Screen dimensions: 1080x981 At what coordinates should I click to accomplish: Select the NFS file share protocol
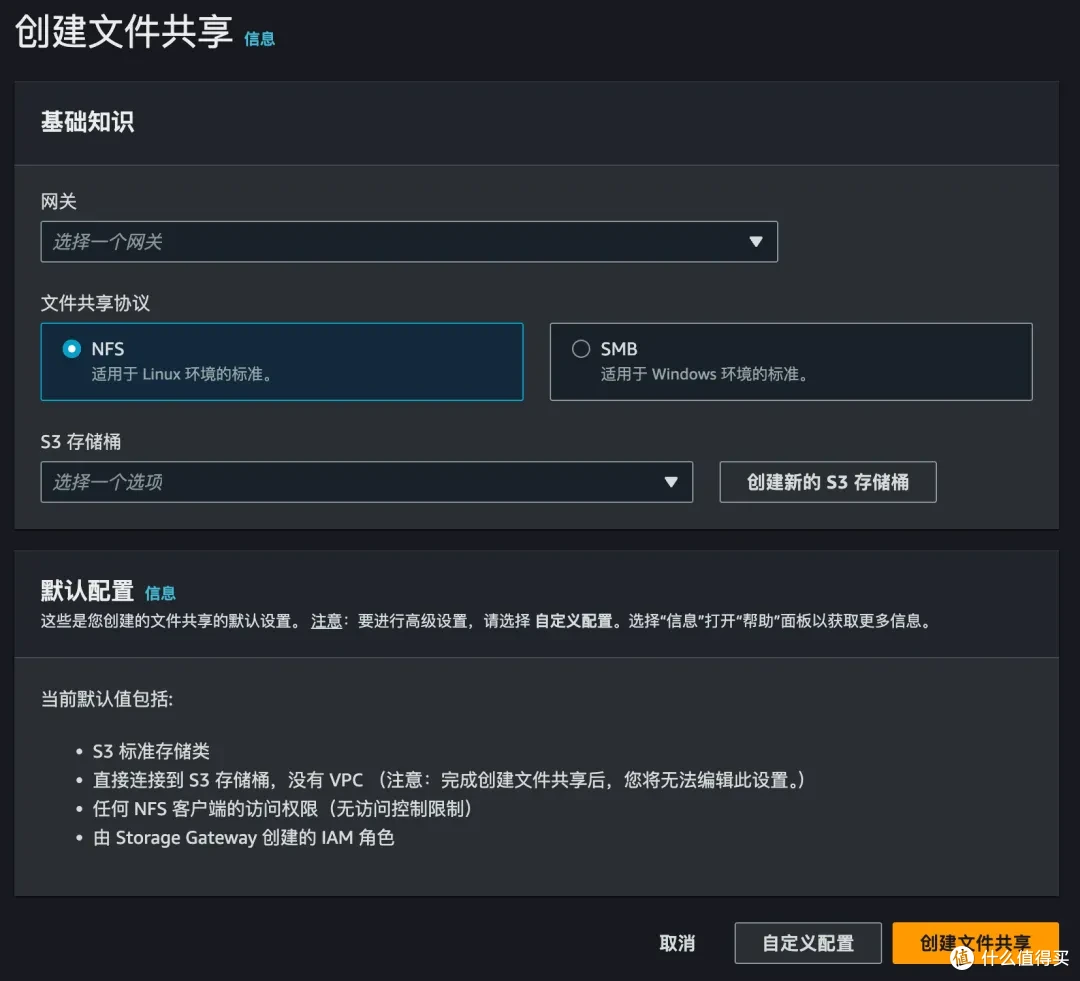(280, 362)
